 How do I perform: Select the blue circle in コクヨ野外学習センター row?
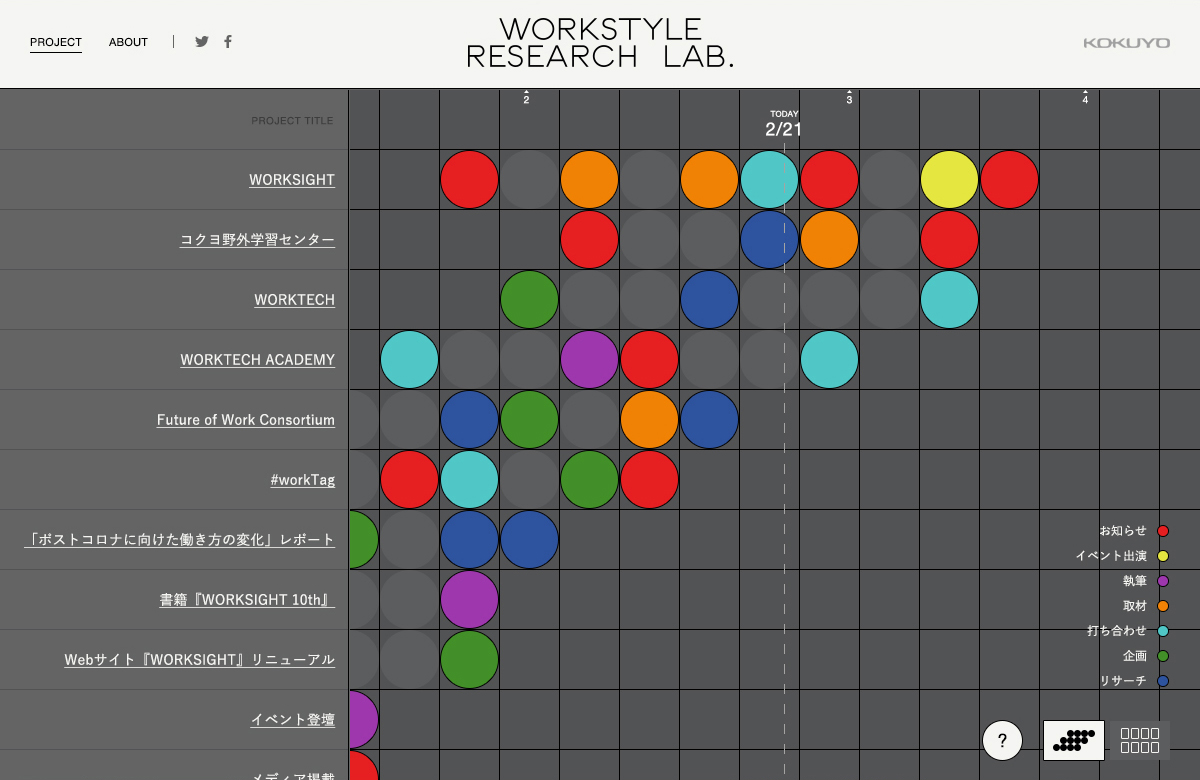(x=769, y=240)
